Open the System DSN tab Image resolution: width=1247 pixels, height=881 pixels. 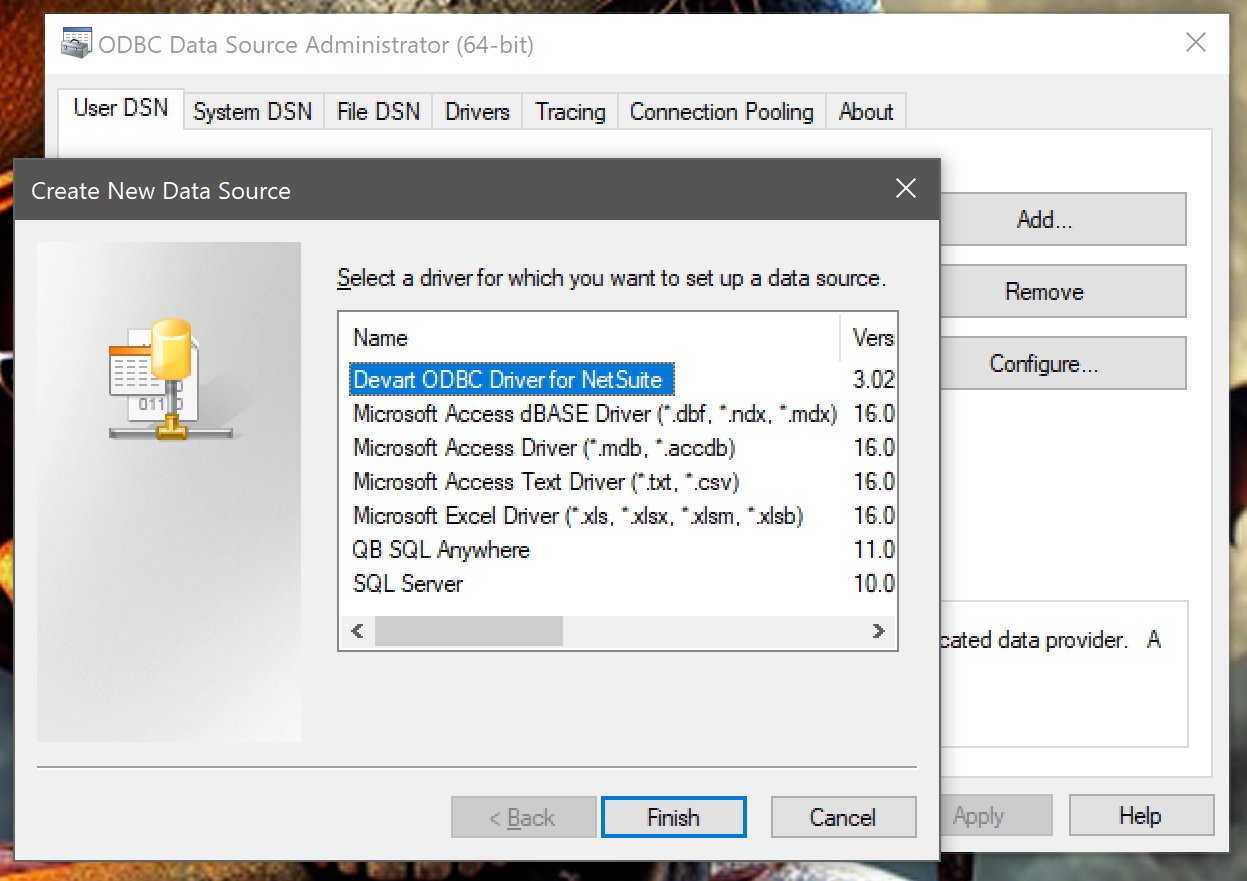253,112
